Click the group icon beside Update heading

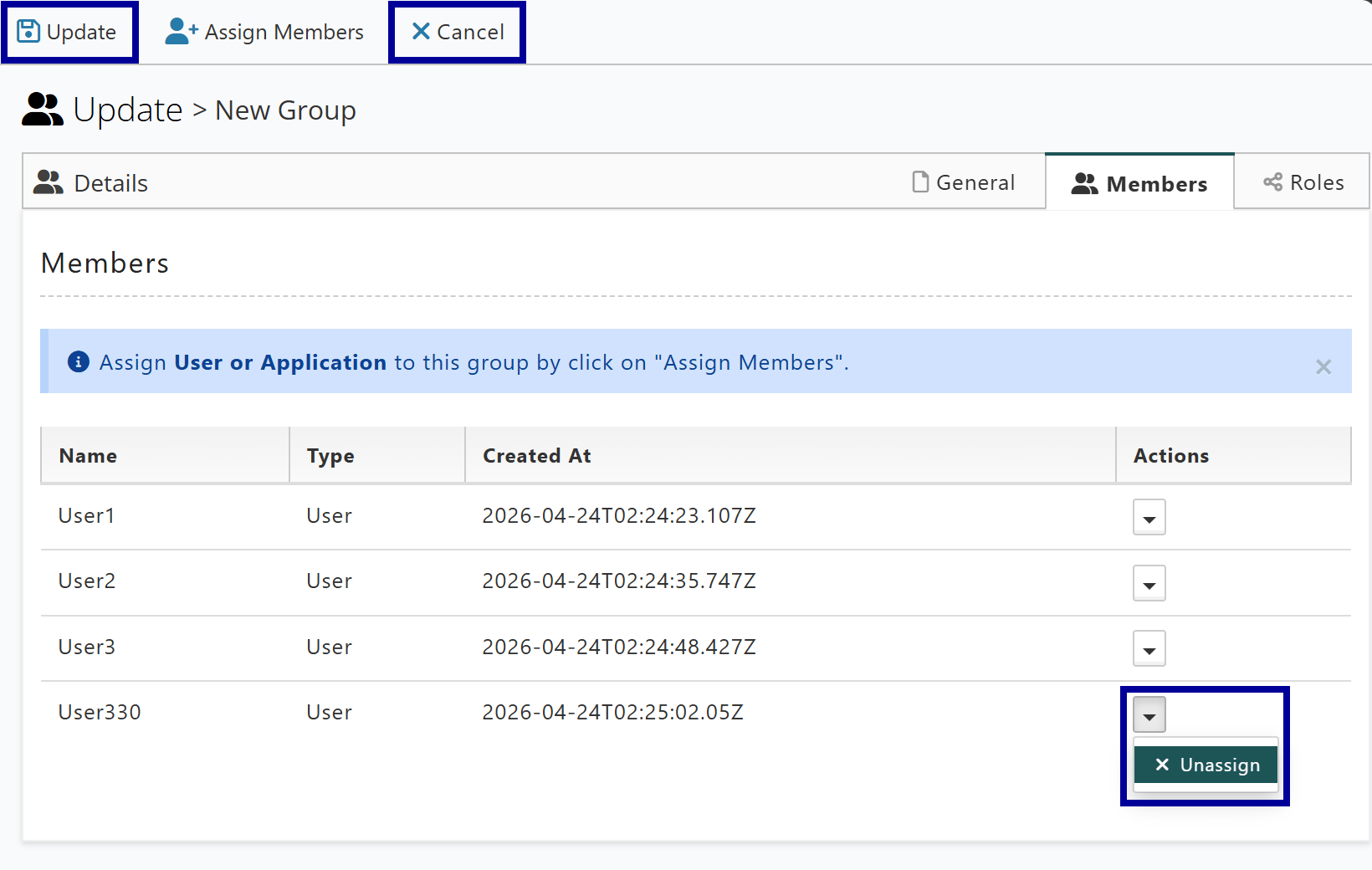click(43, 110)
